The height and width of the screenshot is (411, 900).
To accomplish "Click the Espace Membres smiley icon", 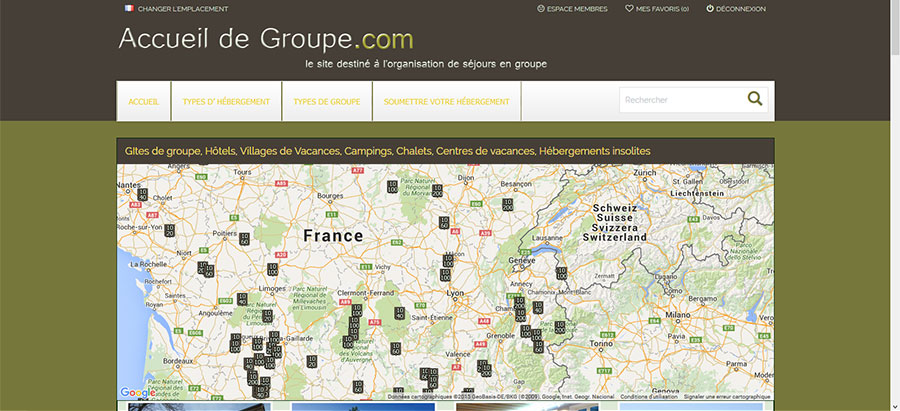I will coord(541,9).
